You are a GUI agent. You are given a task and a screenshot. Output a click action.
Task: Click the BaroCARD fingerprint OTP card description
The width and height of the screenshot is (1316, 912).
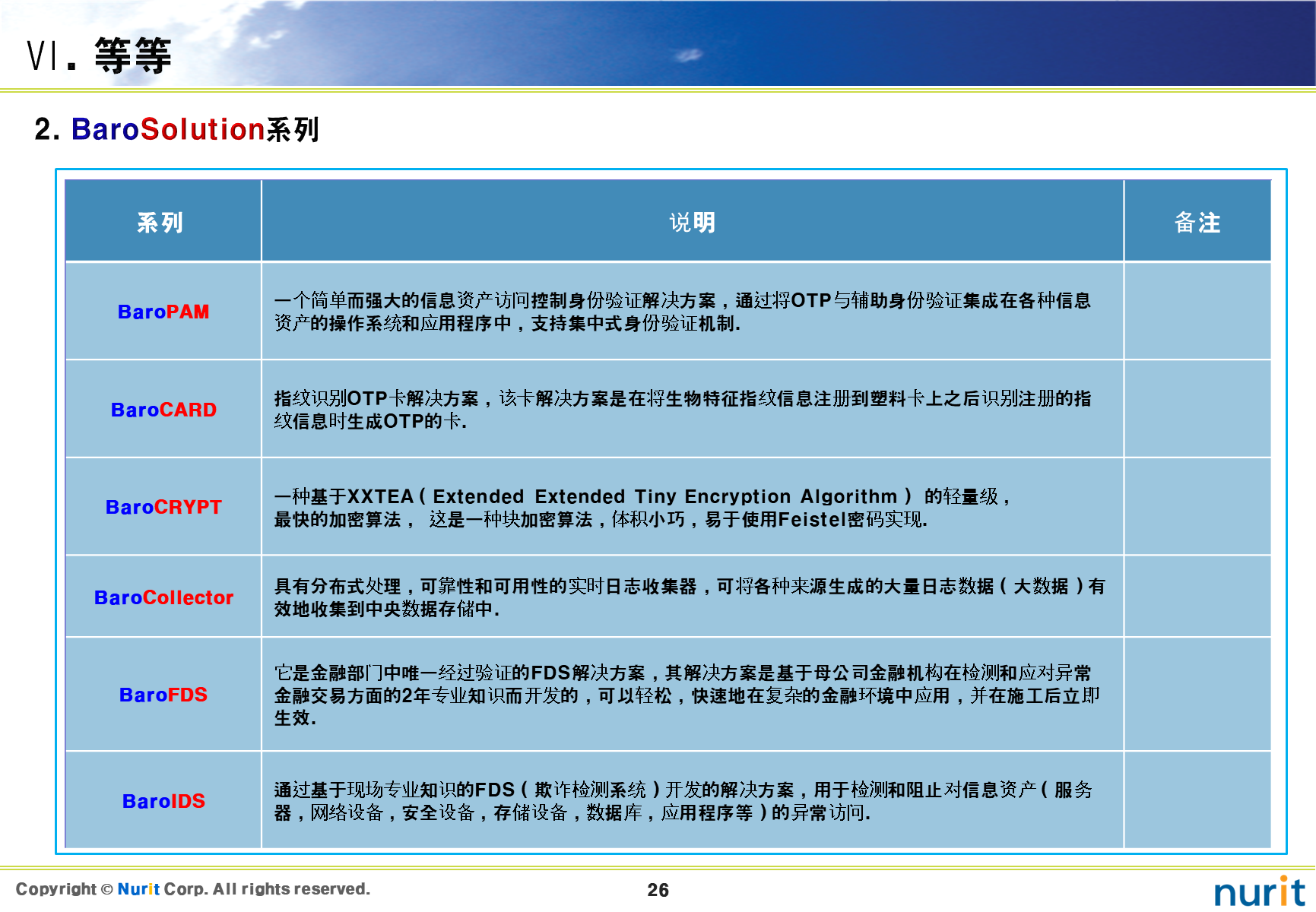coord(683,410)
